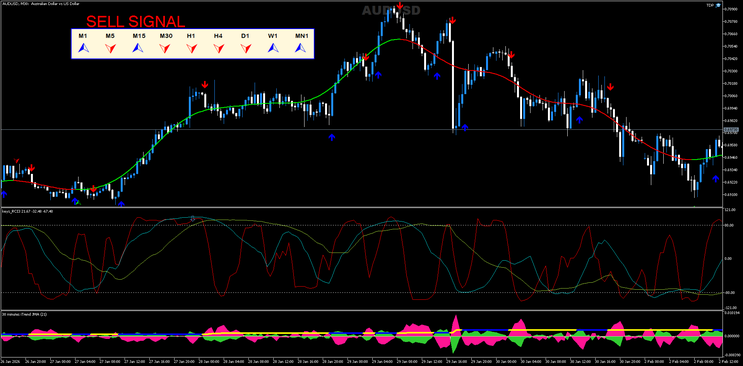Screen dimensions: 743x366
Task: Click the M15 timeframe label
Action: [x=139, y=36]
